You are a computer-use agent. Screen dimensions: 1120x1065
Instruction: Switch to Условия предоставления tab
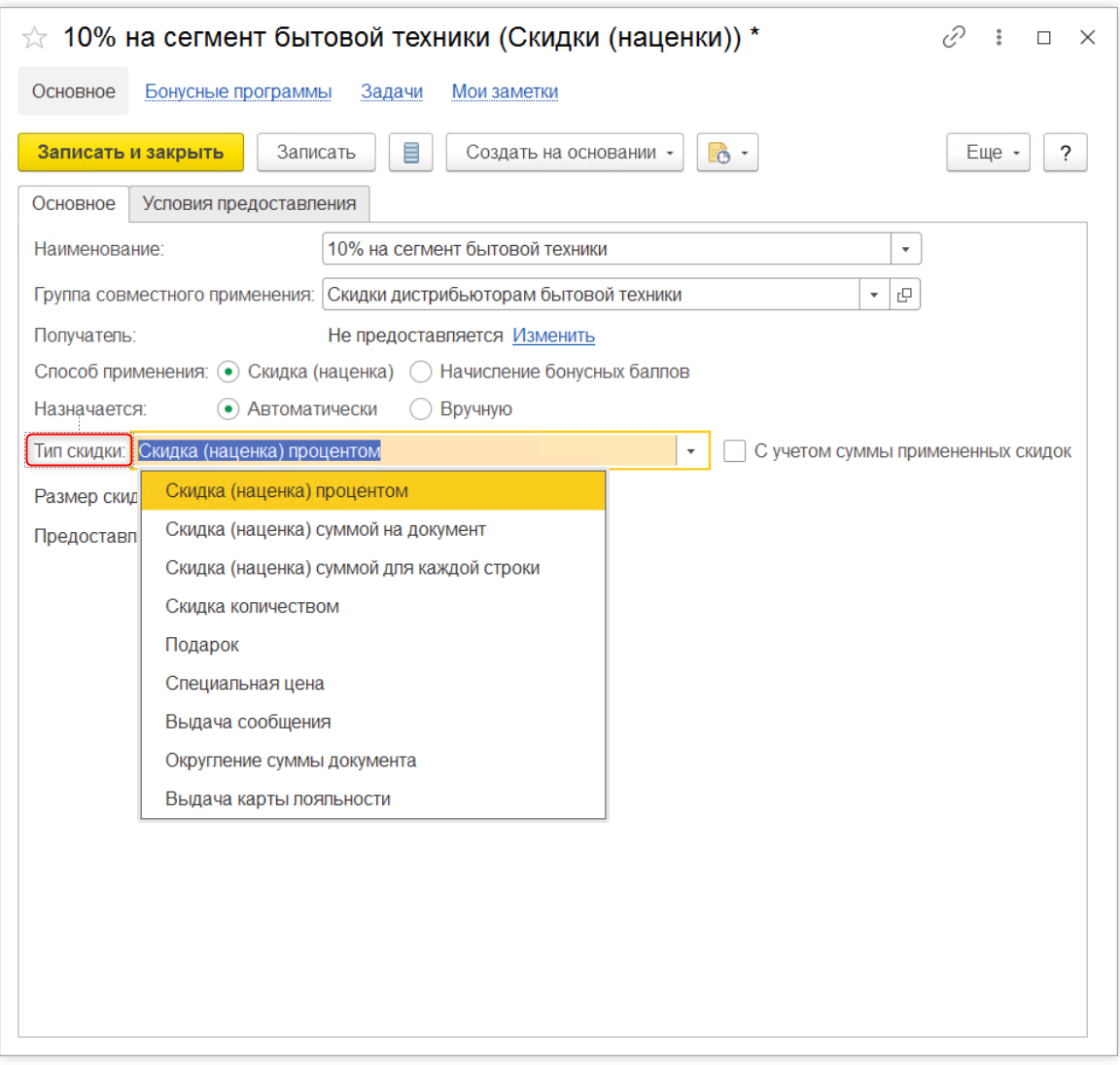pyautogui.click(x=249, y=203)
